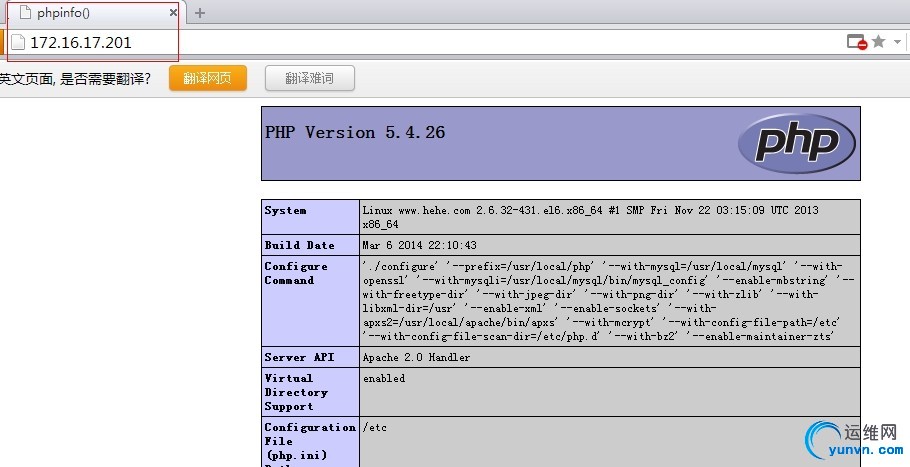This screenshot has width=910, height=467.
Task: Open a new tab with plus button
Action: [200, 13]
